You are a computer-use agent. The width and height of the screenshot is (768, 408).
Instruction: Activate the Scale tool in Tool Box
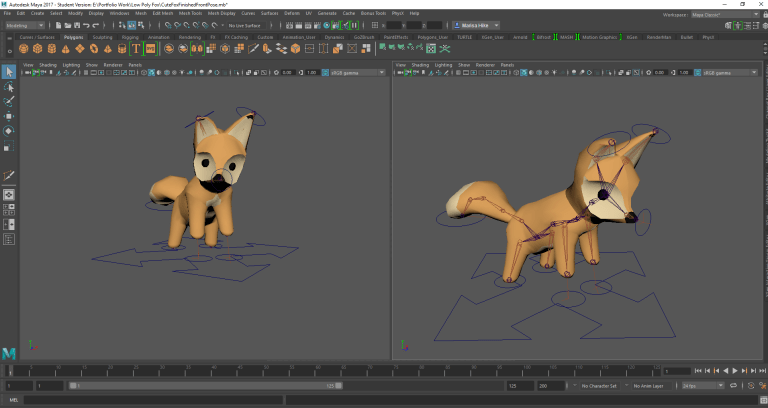click(8, 146)
